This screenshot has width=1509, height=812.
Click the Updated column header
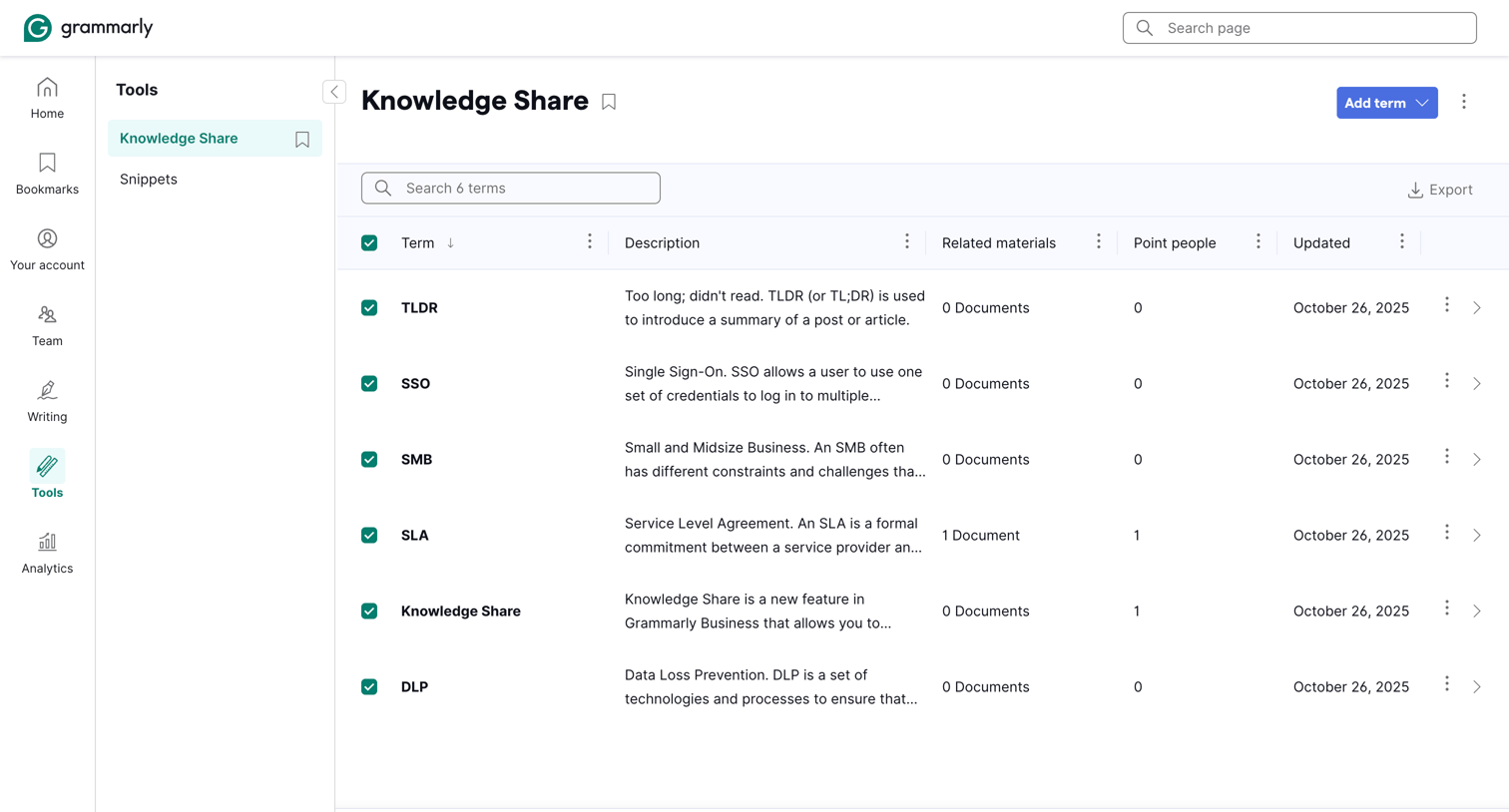click(1321, 243)
